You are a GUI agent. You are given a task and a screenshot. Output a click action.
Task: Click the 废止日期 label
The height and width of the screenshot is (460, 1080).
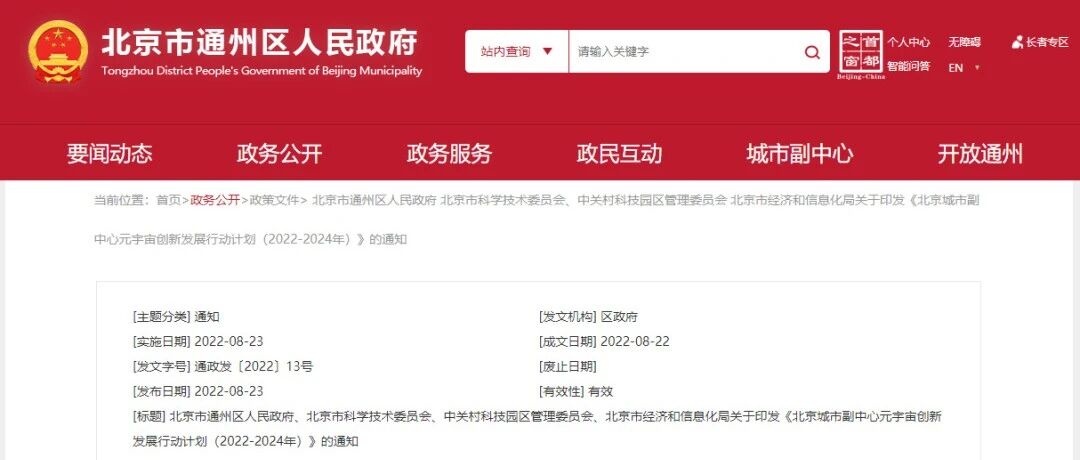(568, 367)
